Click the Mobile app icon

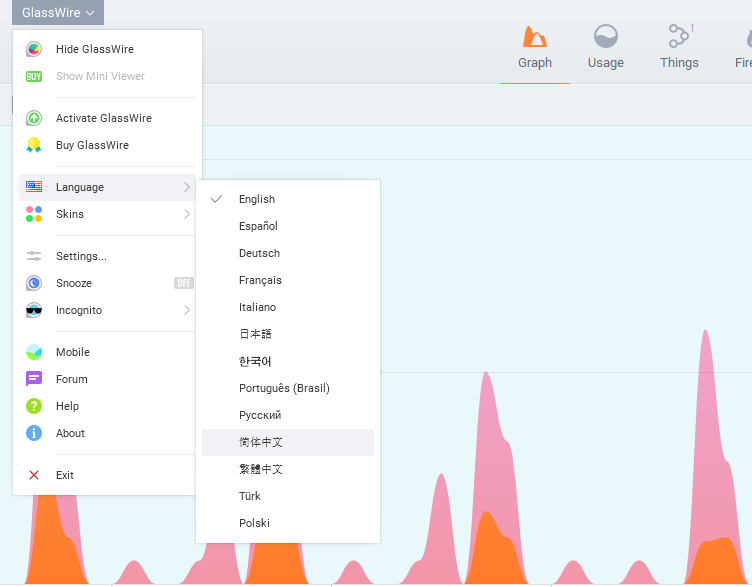[x=34, y=352]
